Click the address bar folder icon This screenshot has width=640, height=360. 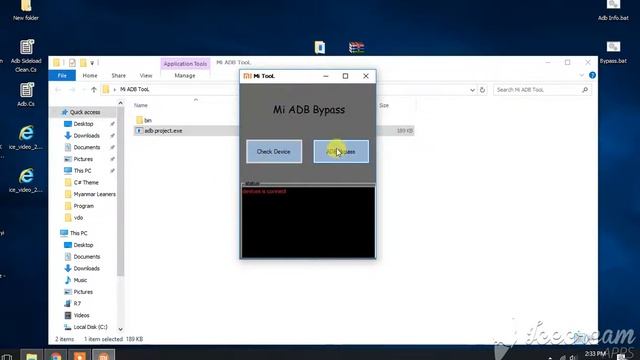(x=106, y=89)
